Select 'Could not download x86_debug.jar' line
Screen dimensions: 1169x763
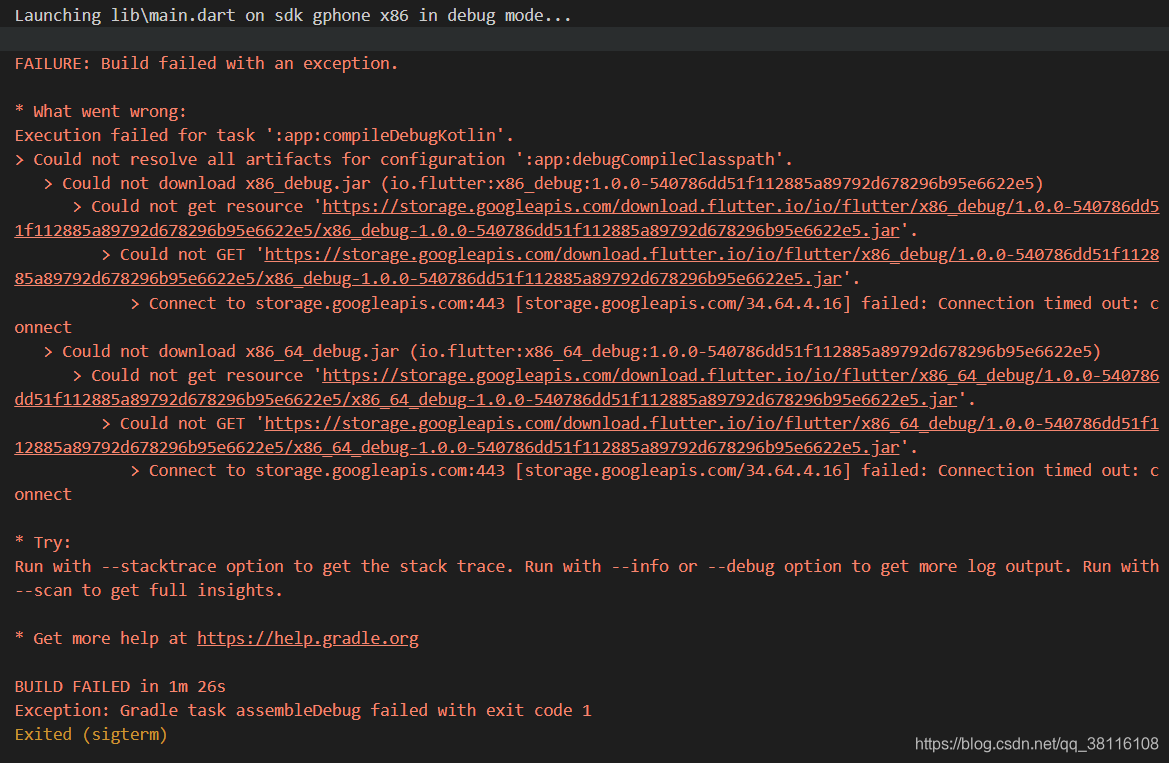click(543, 183)
